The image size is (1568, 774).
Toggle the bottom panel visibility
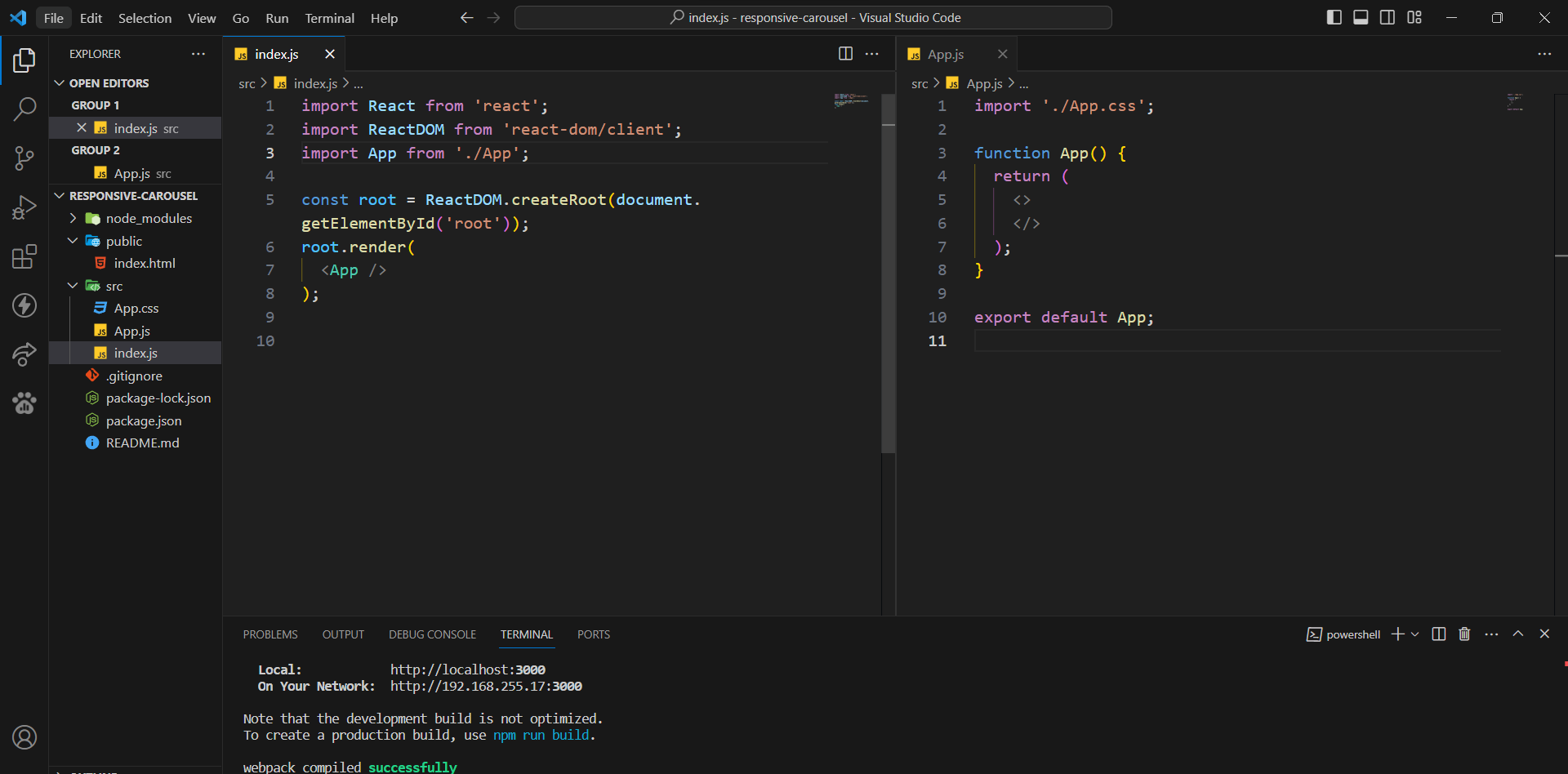pos(1361,17)
